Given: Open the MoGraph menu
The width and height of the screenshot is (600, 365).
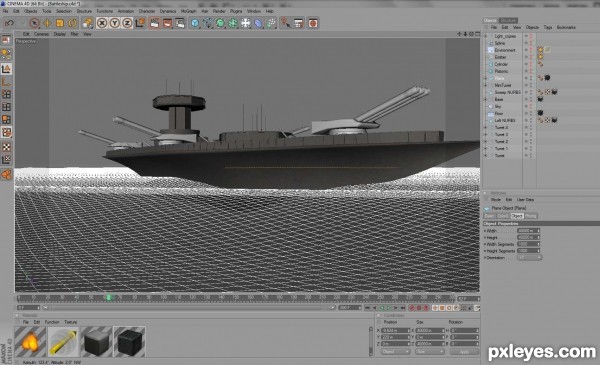Looking at the screenshot, I should tap(188, 11).
